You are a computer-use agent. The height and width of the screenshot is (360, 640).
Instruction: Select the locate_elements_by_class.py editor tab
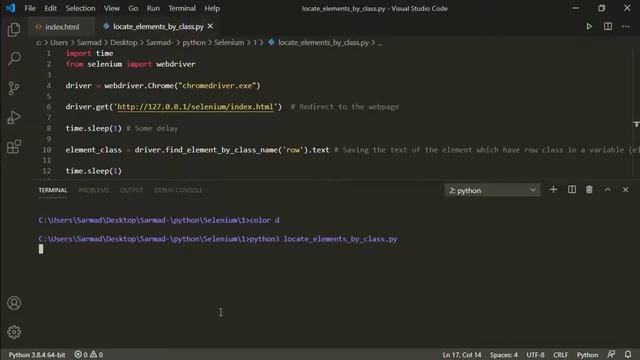pyautogui.click(x=158, y=27)
